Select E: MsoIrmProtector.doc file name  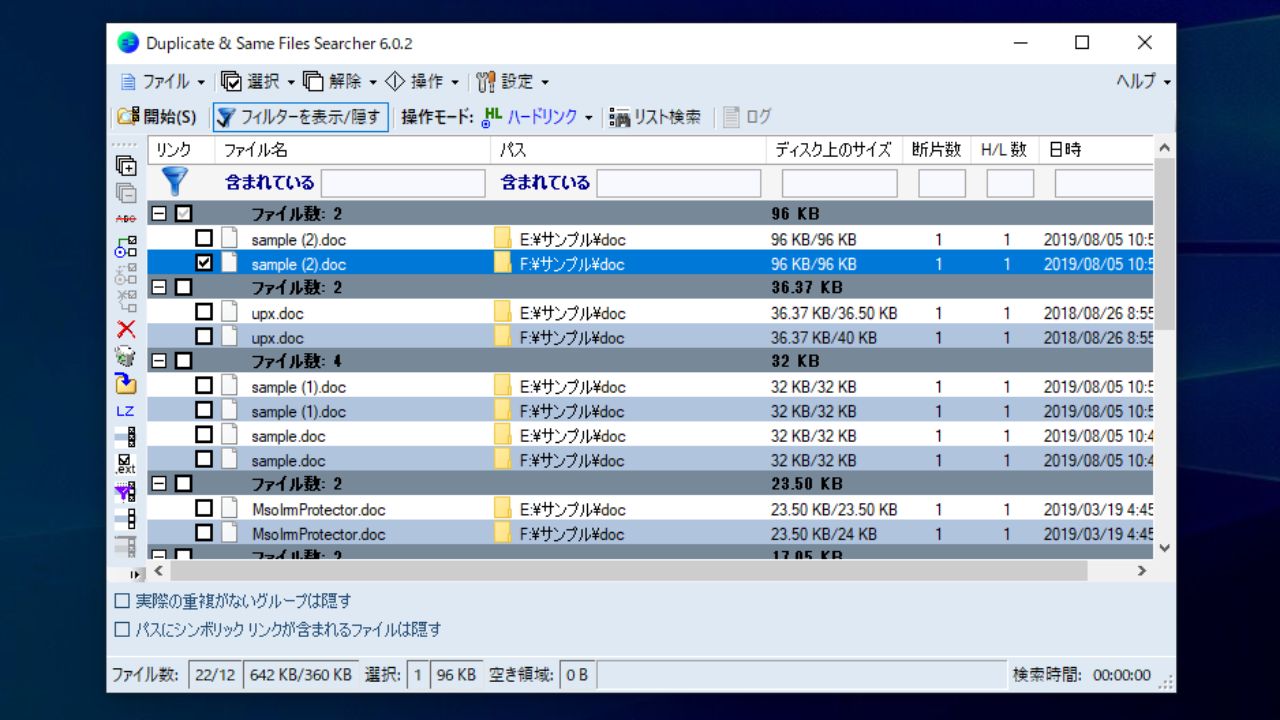[319, 510]
